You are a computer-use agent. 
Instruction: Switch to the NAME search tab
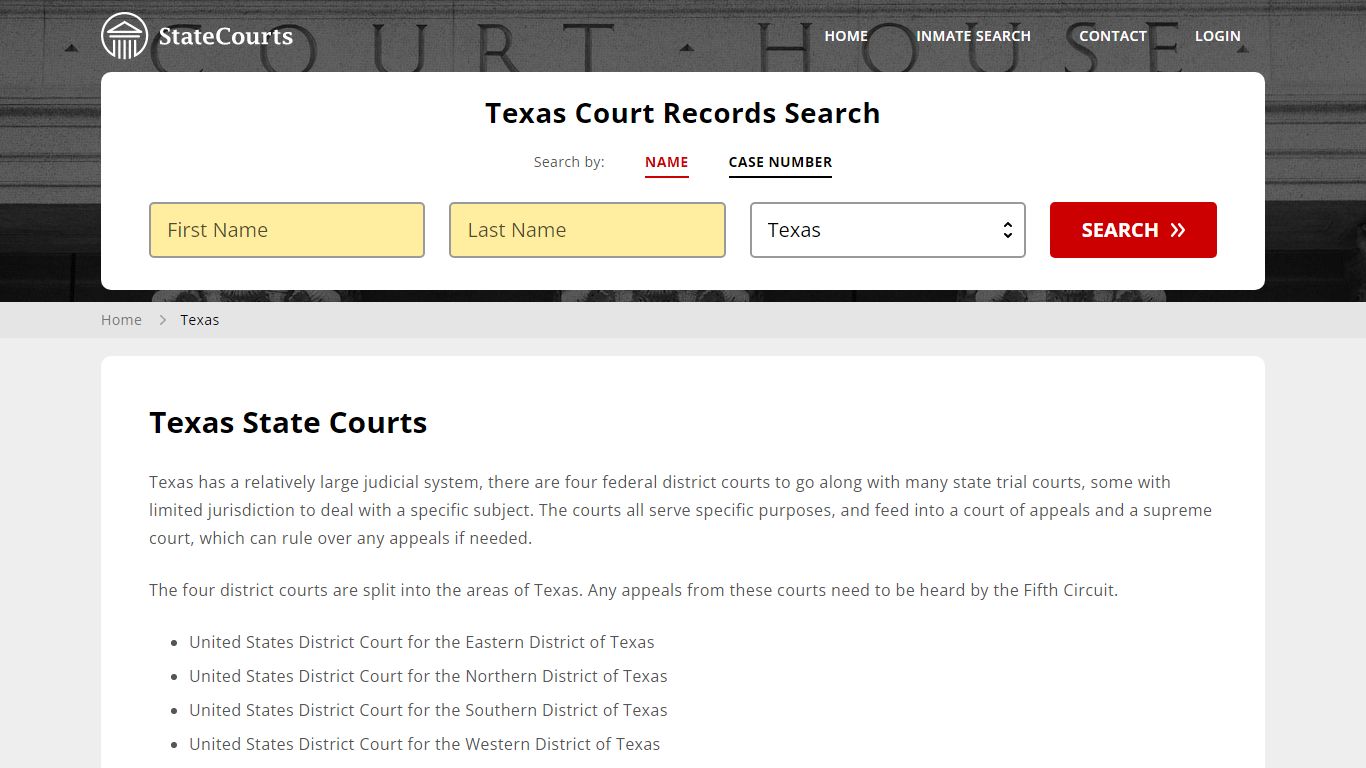pos(667,162)
